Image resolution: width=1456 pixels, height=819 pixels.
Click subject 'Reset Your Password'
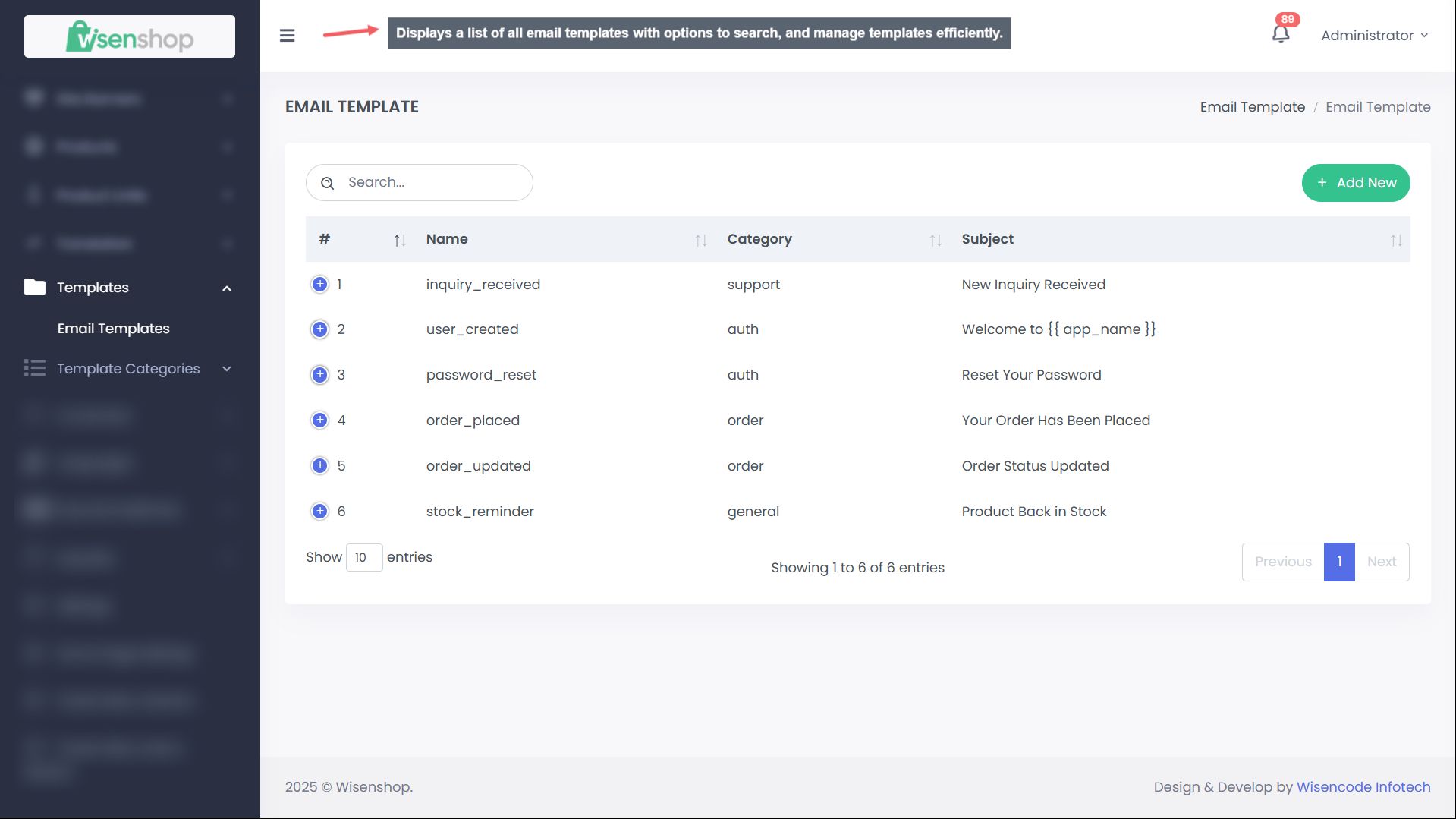[x=1031, y=375]
